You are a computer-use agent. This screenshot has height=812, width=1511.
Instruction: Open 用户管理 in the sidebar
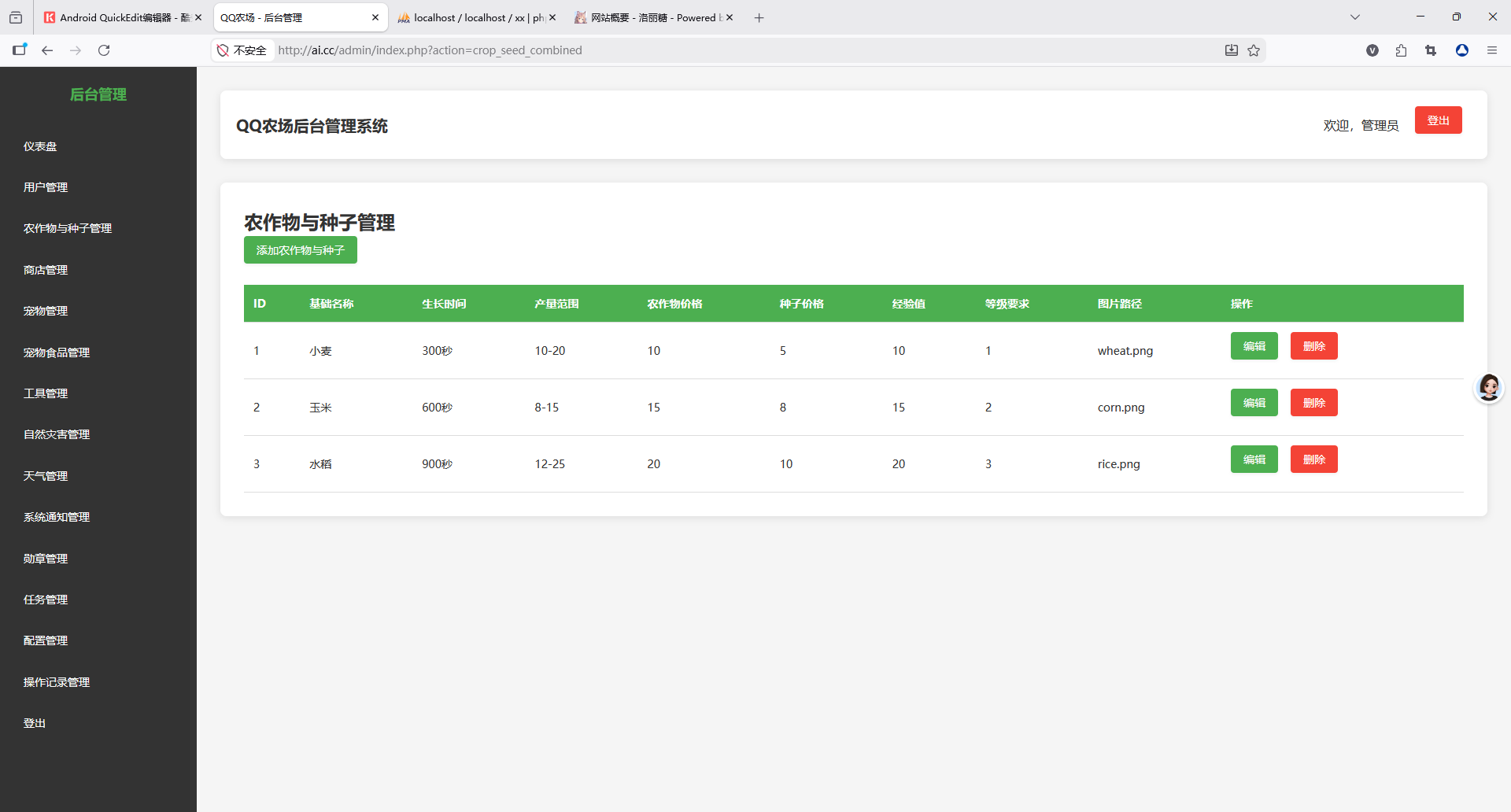(x=46, y=187)
